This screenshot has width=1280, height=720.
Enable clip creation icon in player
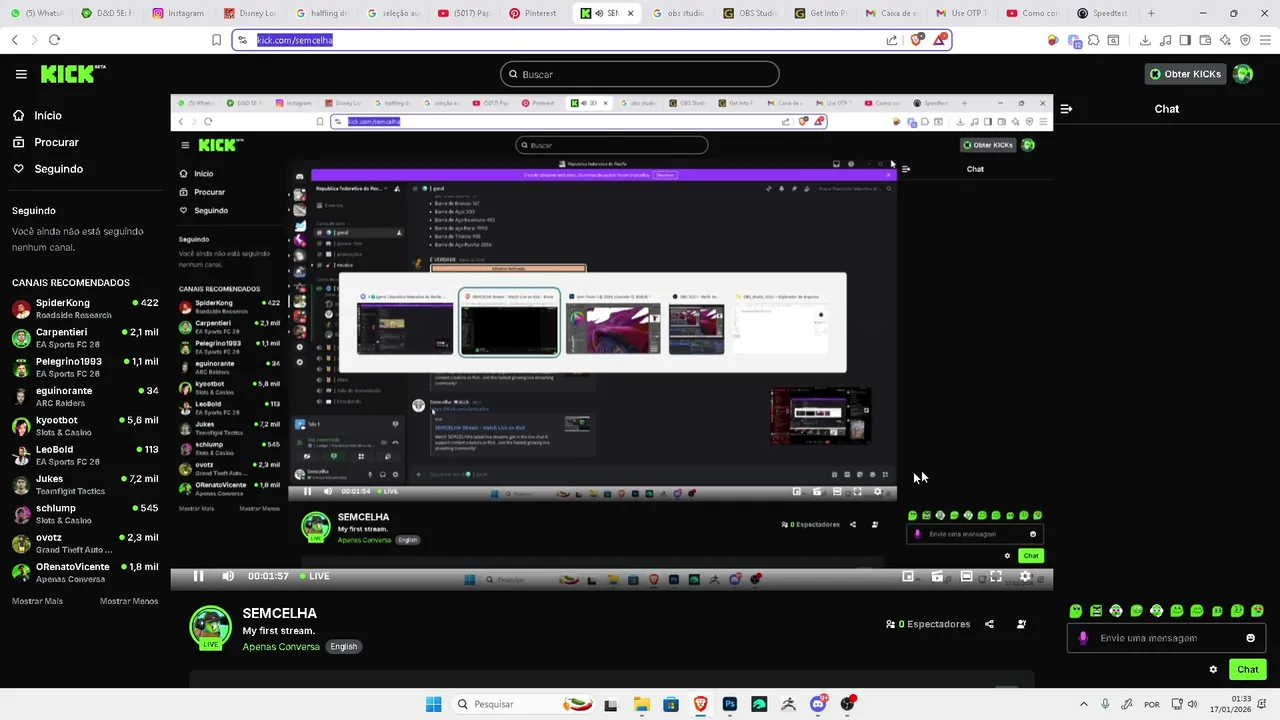pos(937,576)
